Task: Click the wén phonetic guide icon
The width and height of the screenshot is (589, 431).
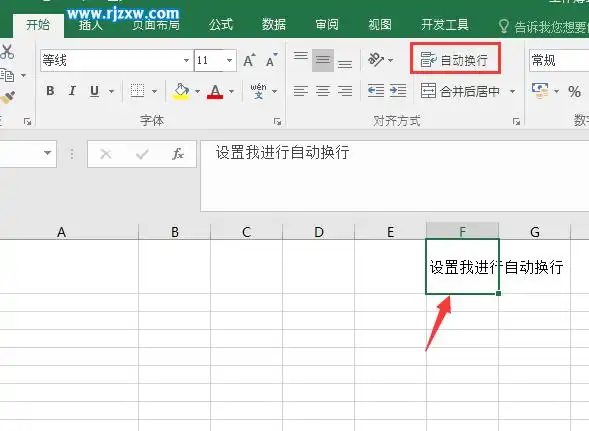Action: pos(258,91)
